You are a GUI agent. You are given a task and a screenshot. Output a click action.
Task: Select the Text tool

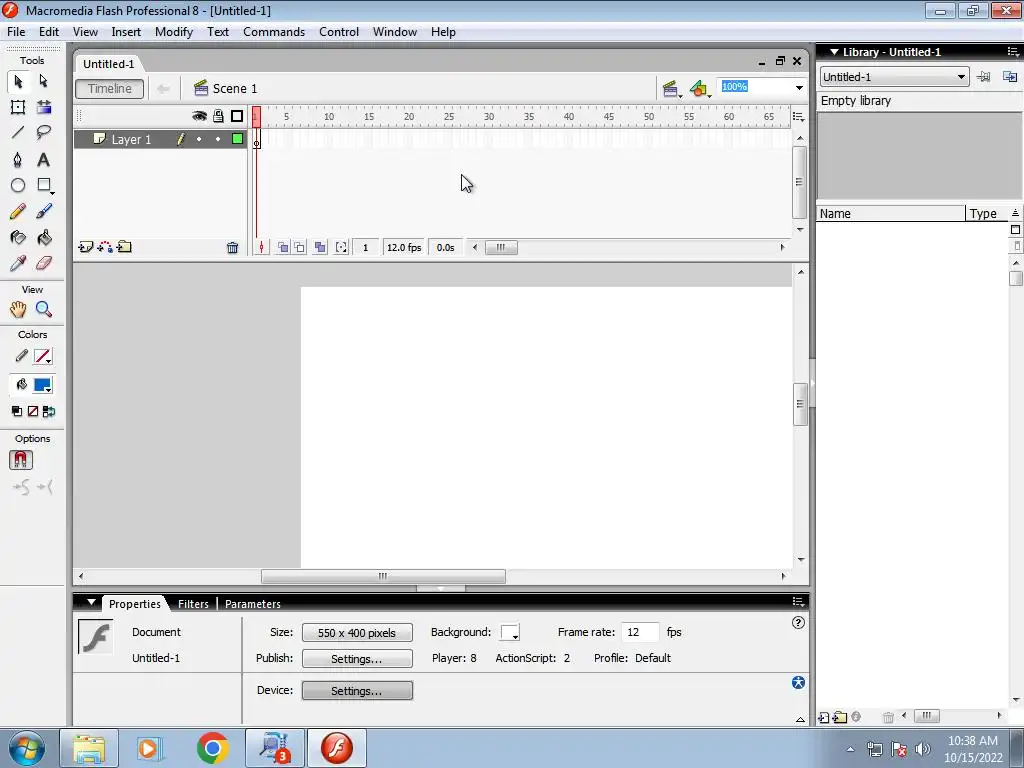44,159
